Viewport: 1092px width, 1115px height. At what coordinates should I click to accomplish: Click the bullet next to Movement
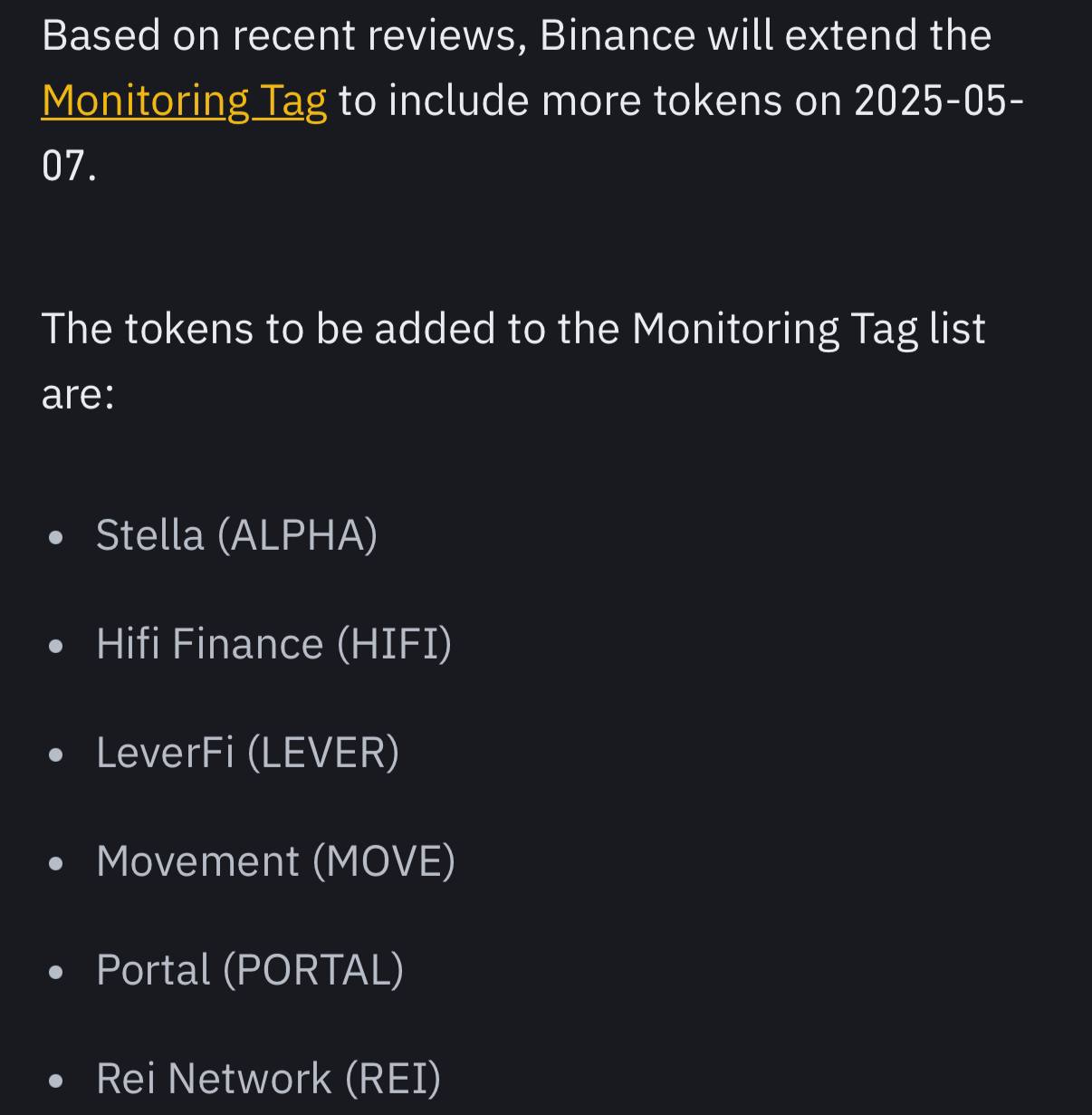[56, 864]
